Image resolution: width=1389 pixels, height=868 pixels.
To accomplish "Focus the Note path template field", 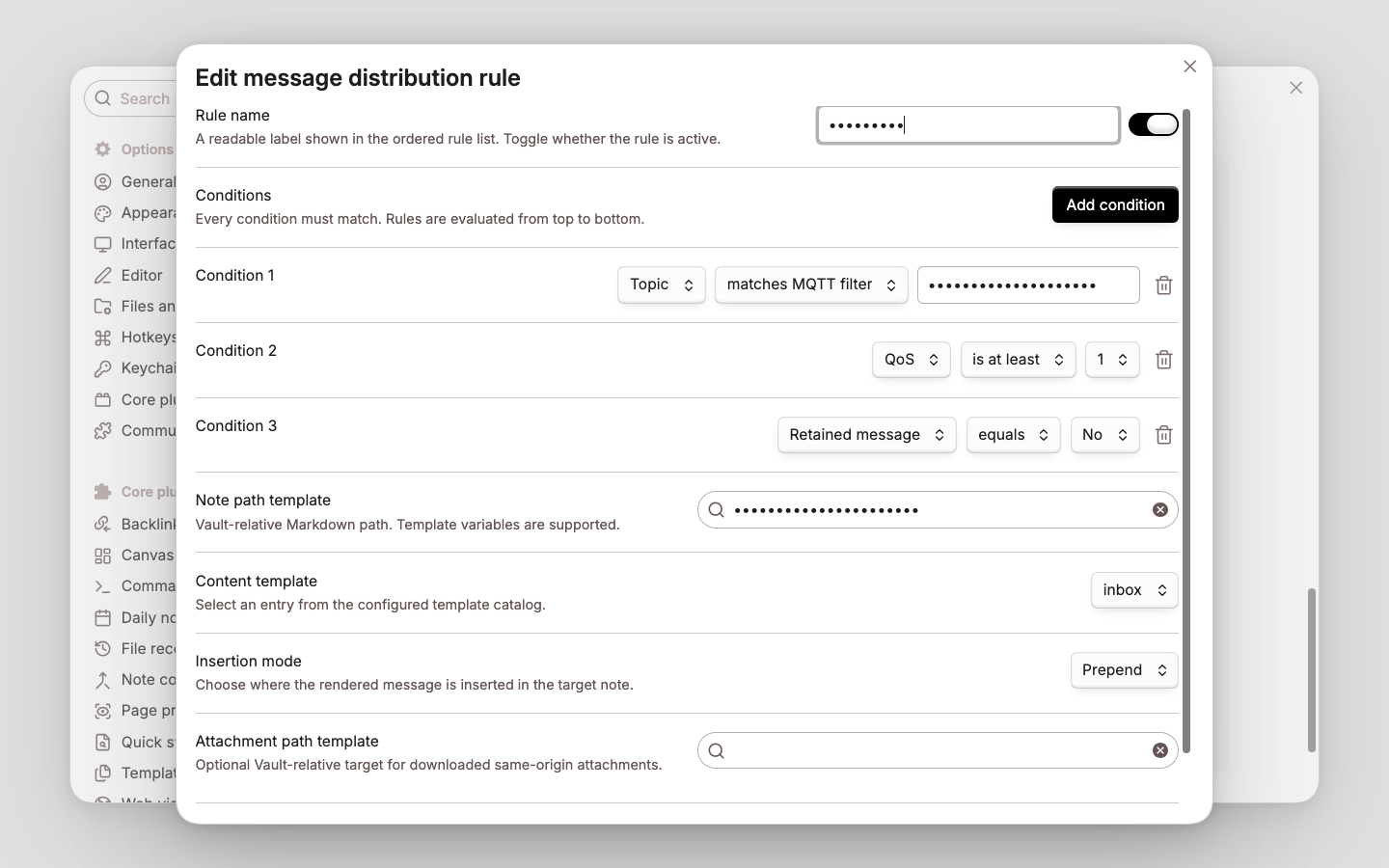I will point(938,510).
